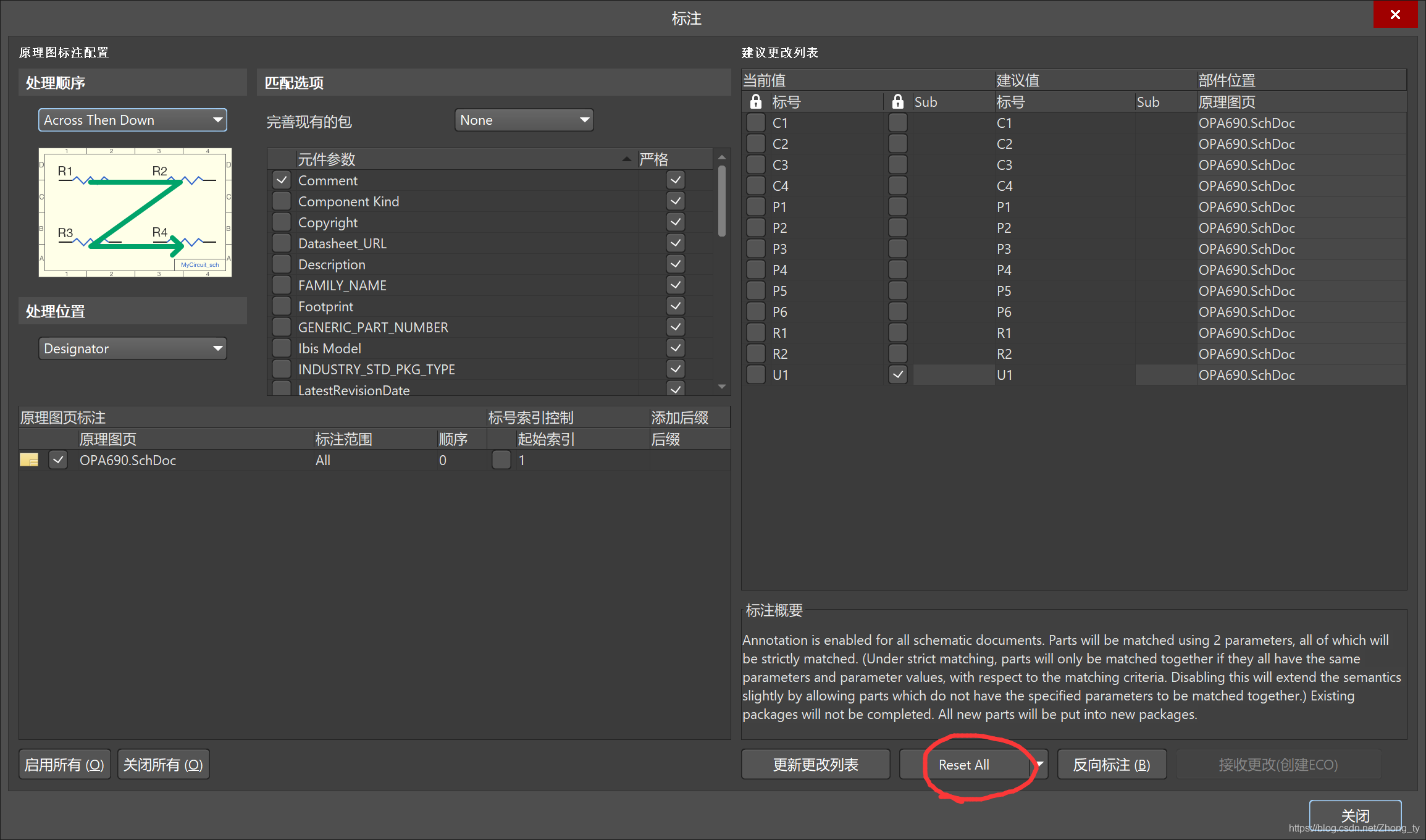Click the sort arrow in the component parameters column header

click(x=626, y=159)
